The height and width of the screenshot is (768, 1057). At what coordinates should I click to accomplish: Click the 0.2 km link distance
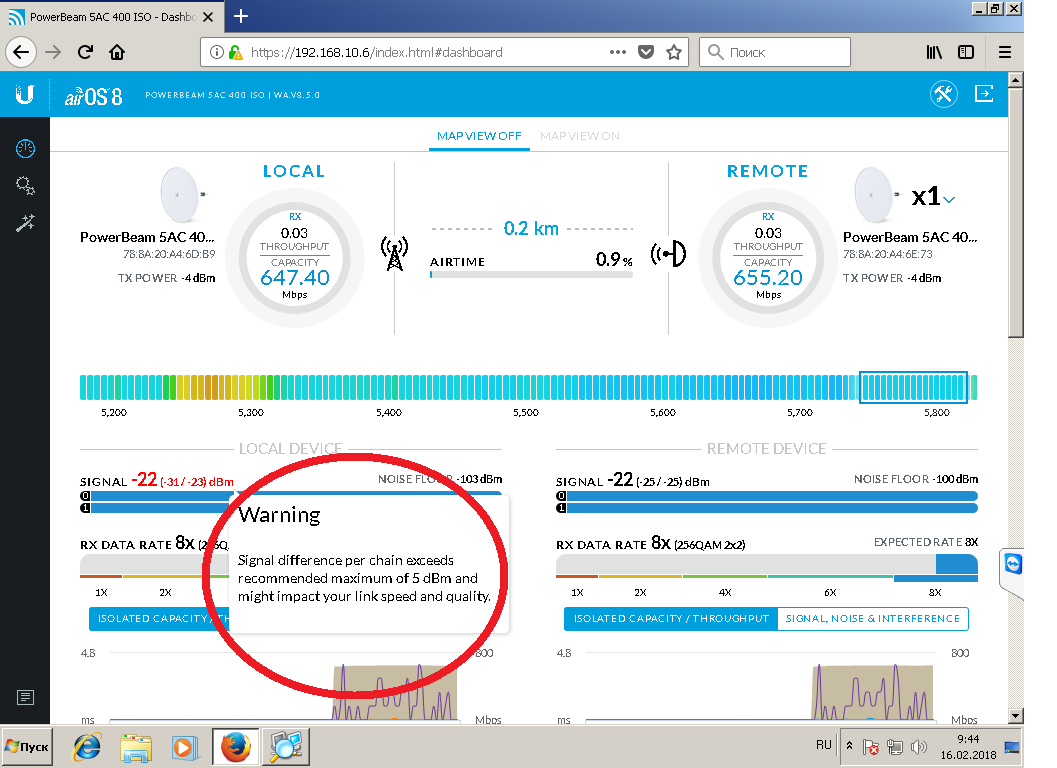531,229
